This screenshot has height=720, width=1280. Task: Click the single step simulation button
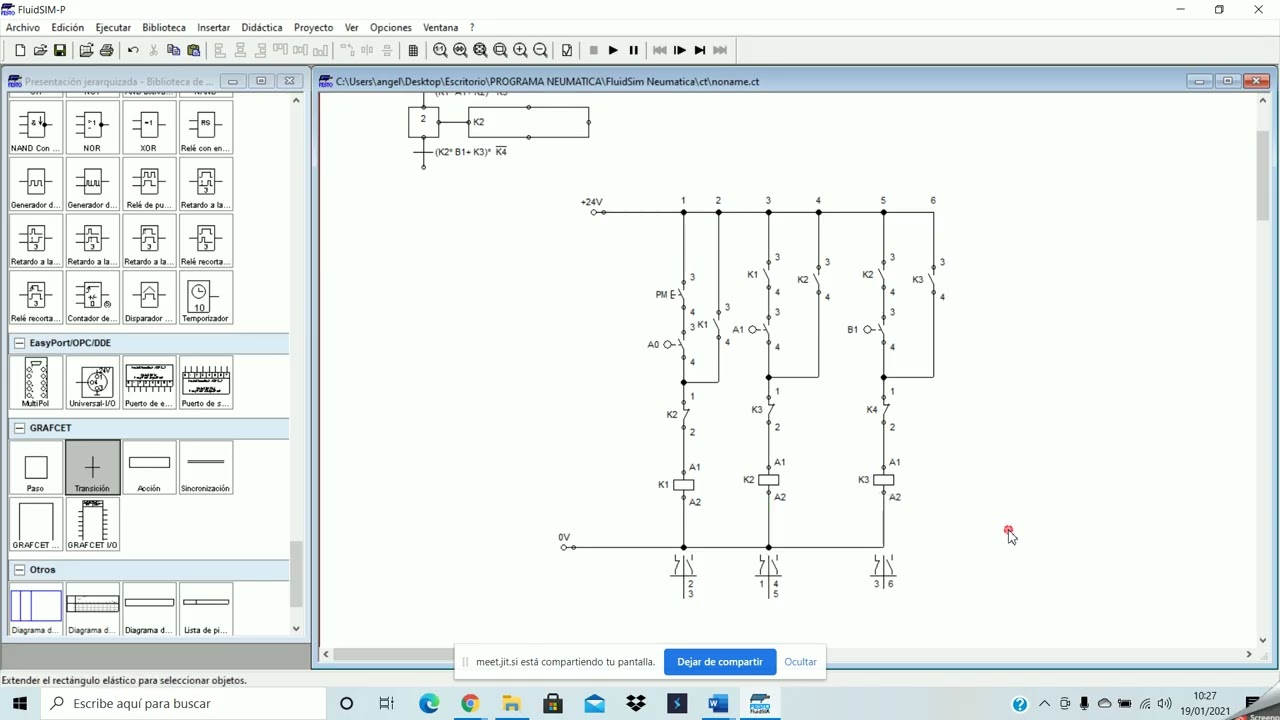680,50
